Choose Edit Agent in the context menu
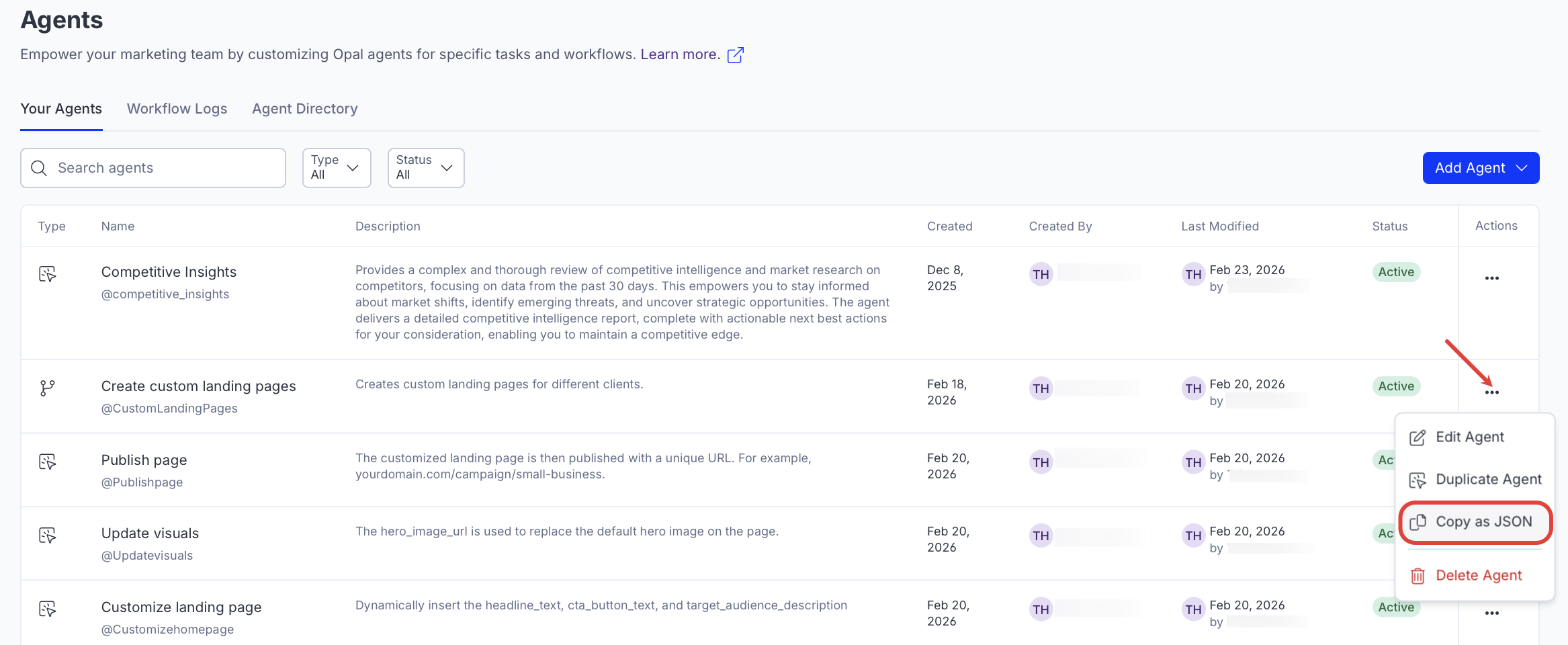Viewport: 1568px width, 645px height. 1469,437
